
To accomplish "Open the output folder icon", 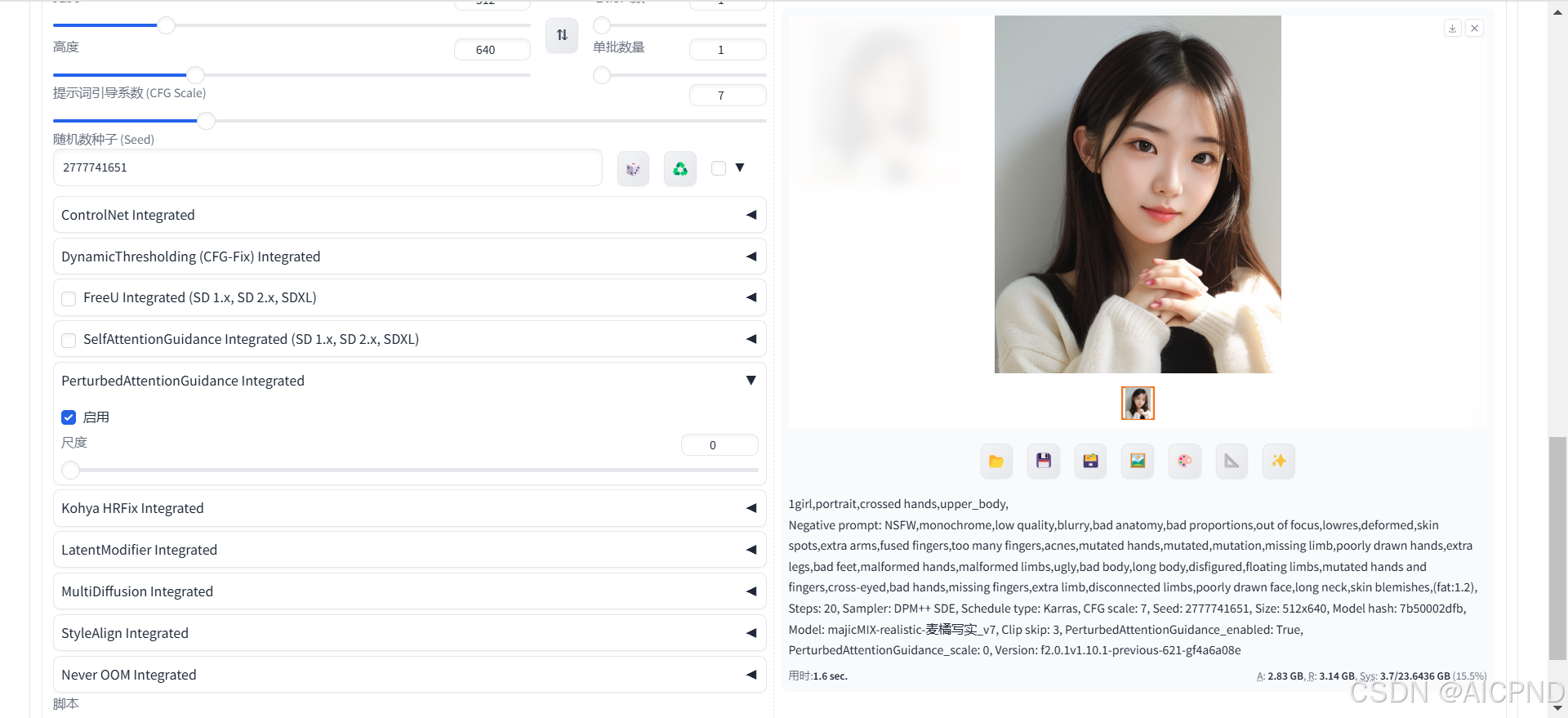I will pos(996,462).
